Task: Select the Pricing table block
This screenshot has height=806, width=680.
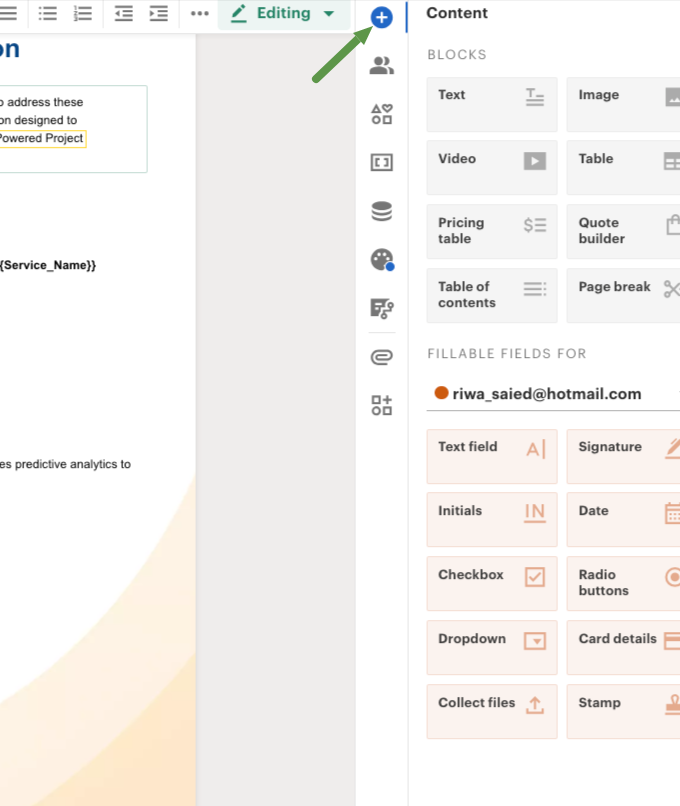Action: pyautogui.click(x=492, y=231)
